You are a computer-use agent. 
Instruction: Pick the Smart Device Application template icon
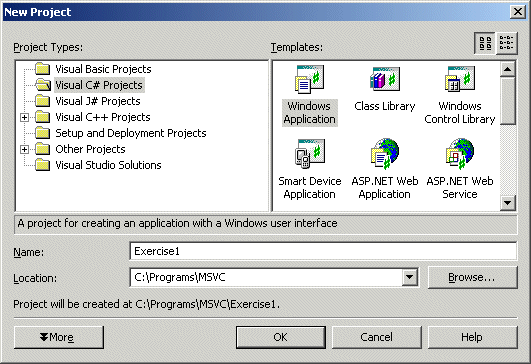click(310, 154)
